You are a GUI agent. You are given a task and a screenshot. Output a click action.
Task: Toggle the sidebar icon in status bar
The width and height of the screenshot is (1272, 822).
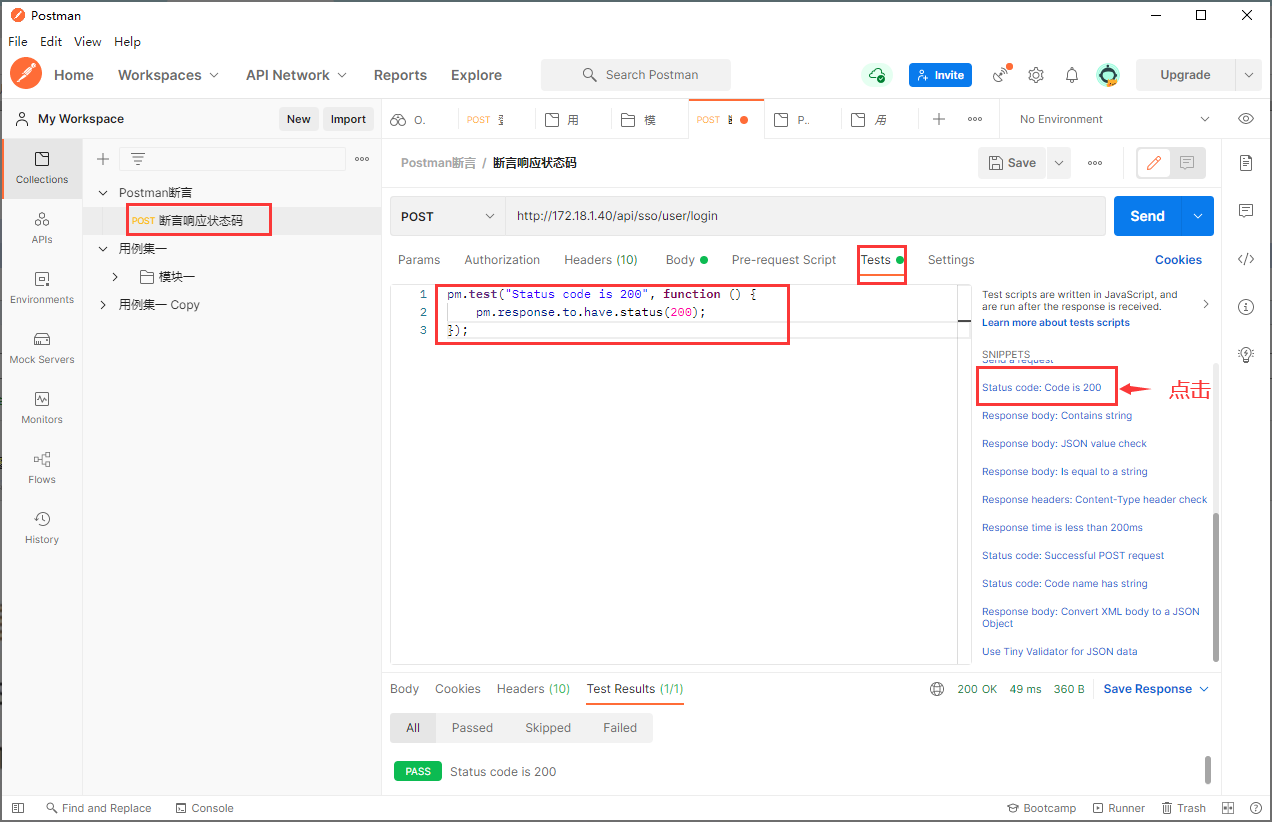[18, 808]
